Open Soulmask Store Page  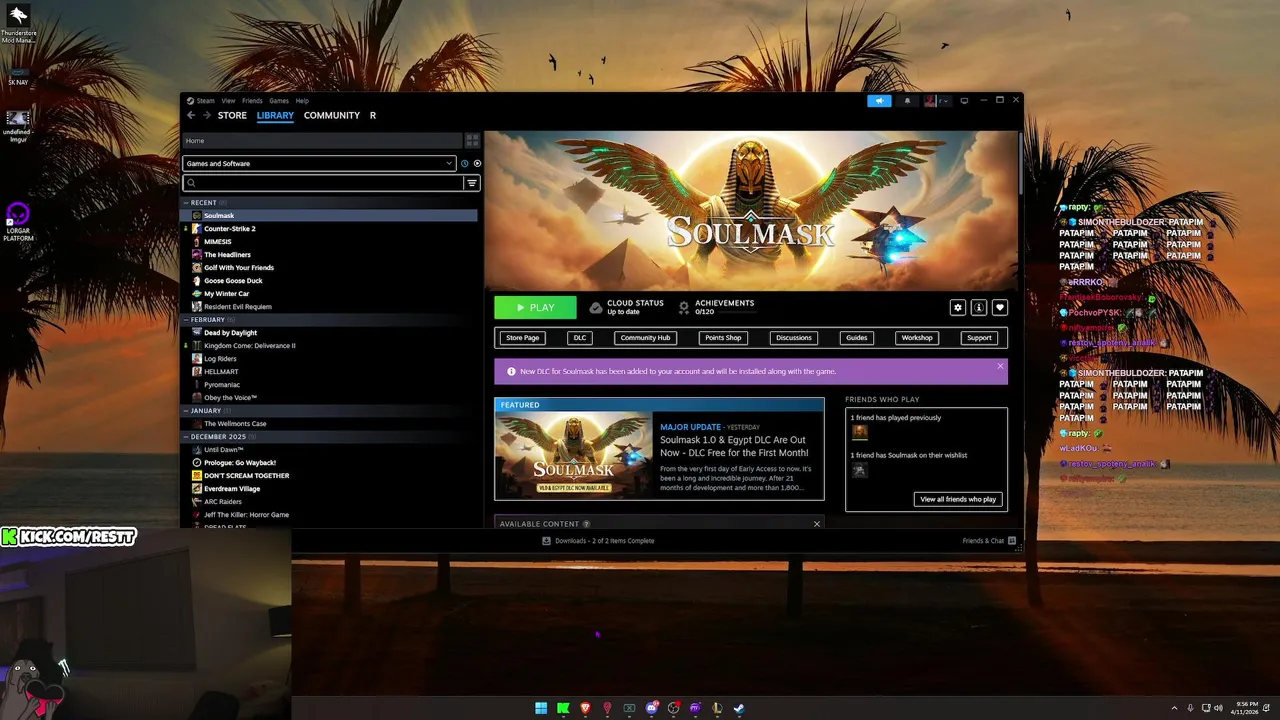click(522, 338)
